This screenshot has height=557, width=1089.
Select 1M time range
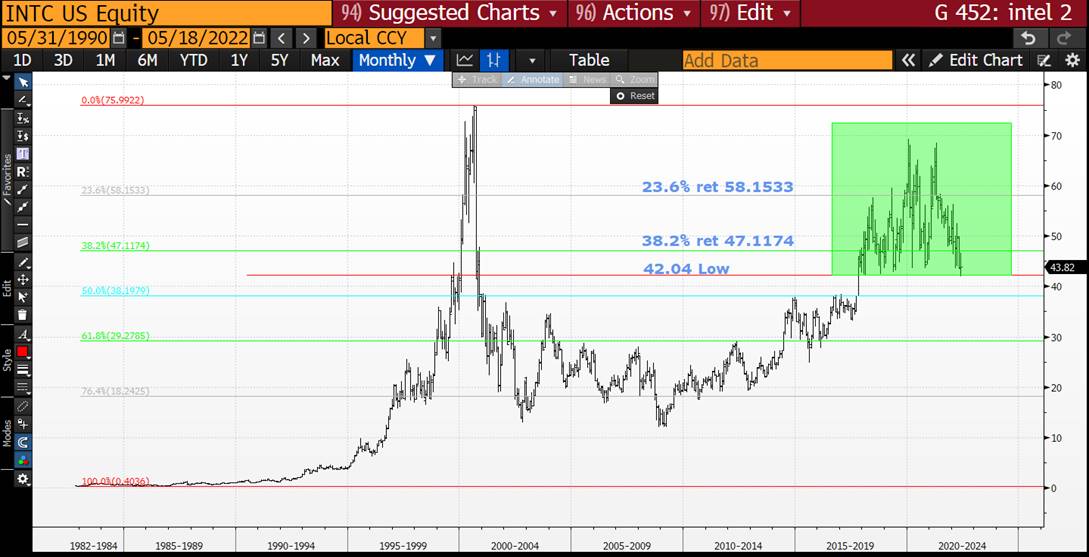coord(105,60)
